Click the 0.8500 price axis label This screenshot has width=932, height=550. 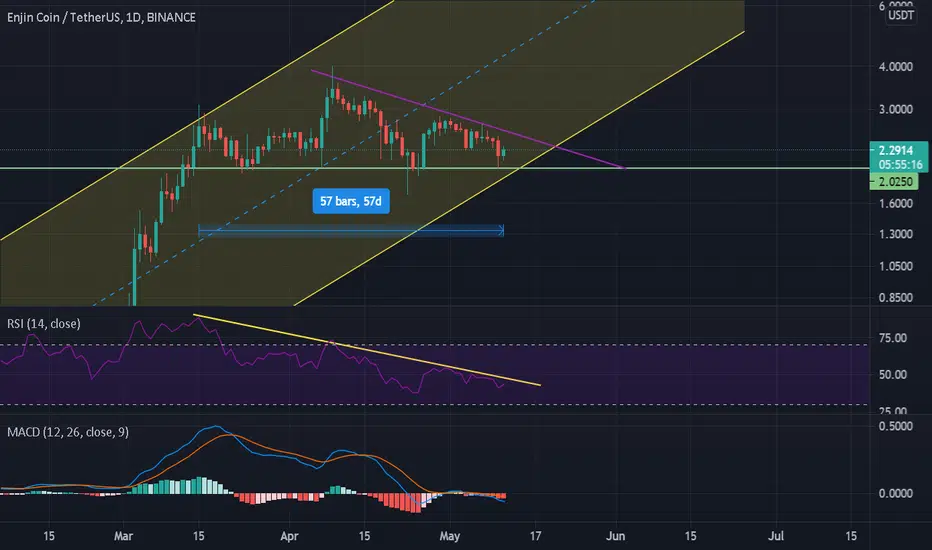click(x=895, y=298)
